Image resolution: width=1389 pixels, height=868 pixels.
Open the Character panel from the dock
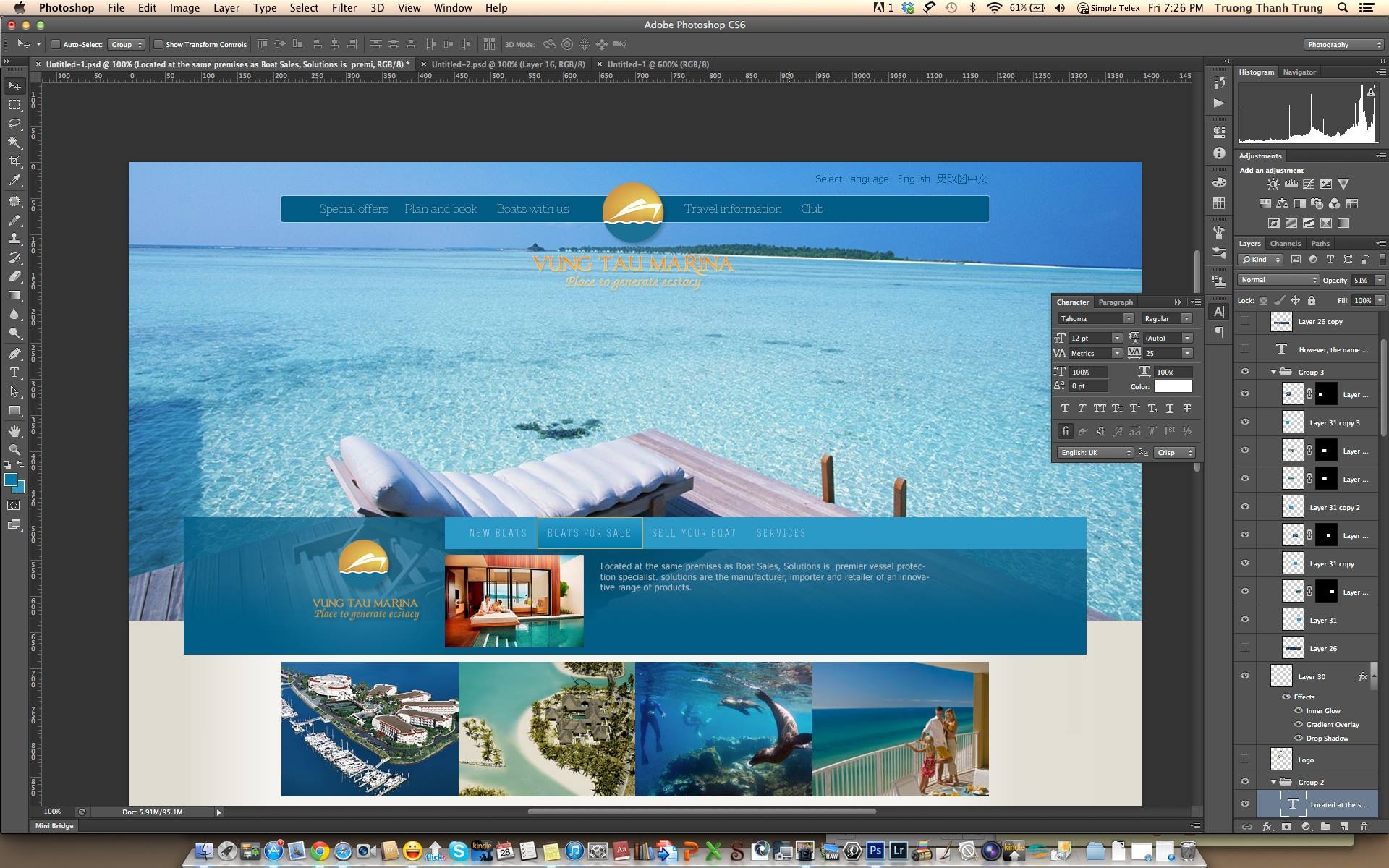click(x=1219, y=312)
